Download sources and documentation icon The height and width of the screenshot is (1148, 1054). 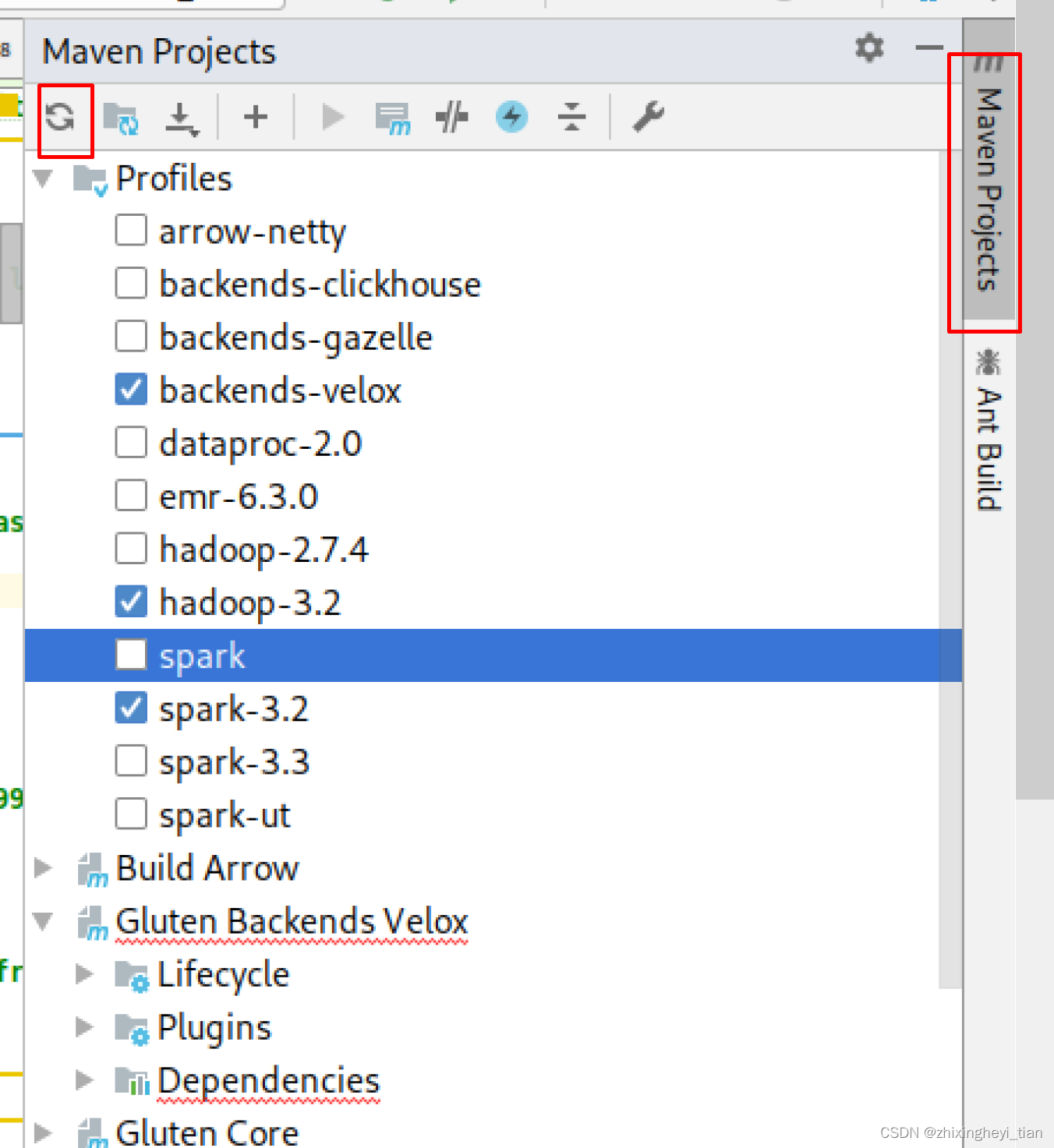click(x=182, y=118)
